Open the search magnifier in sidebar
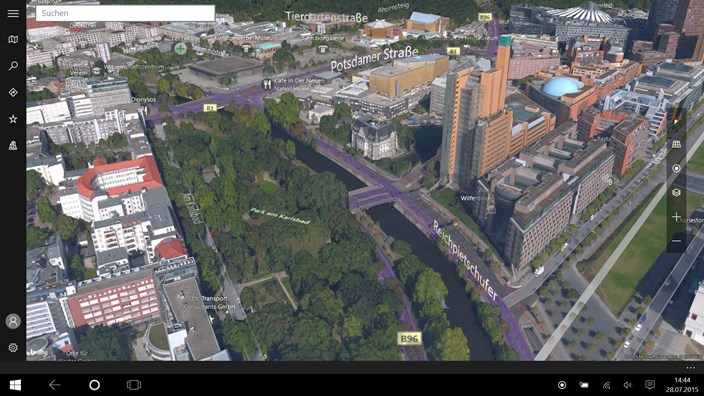This screenshot has width=704, height=396. (13, 66)
